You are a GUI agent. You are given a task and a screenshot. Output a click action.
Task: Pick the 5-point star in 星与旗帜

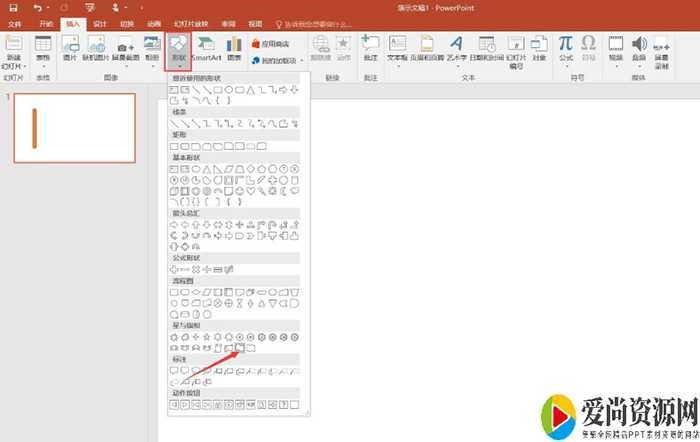[x=207, y=336]
